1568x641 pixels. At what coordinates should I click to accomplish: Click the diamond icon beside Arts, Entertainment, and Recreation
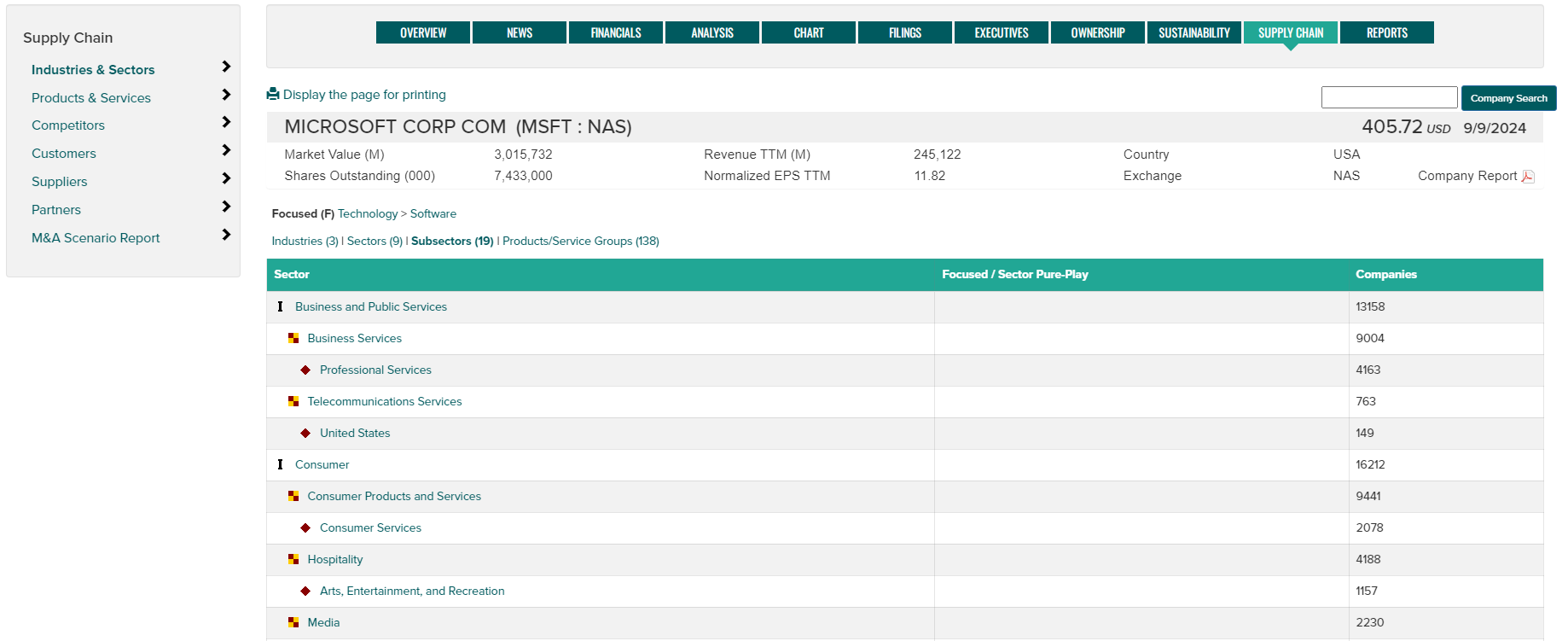click(x=305, y=591)
